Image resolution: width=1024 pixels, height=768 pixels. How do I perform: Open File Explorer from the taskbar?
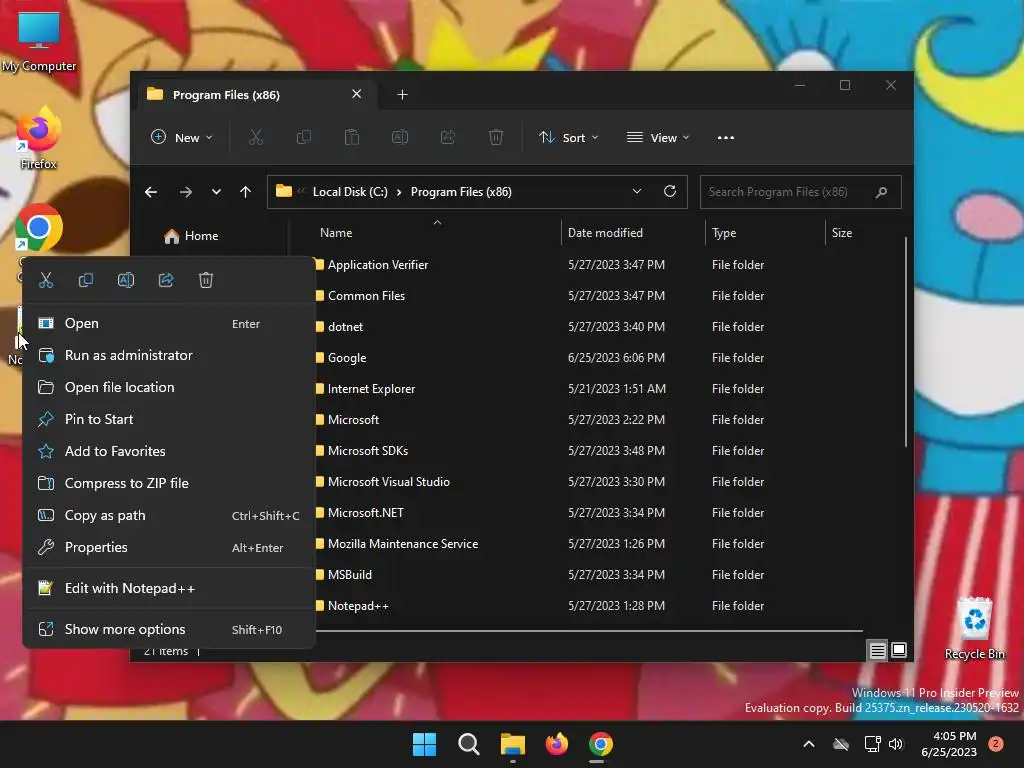click(x=513, y=744)
